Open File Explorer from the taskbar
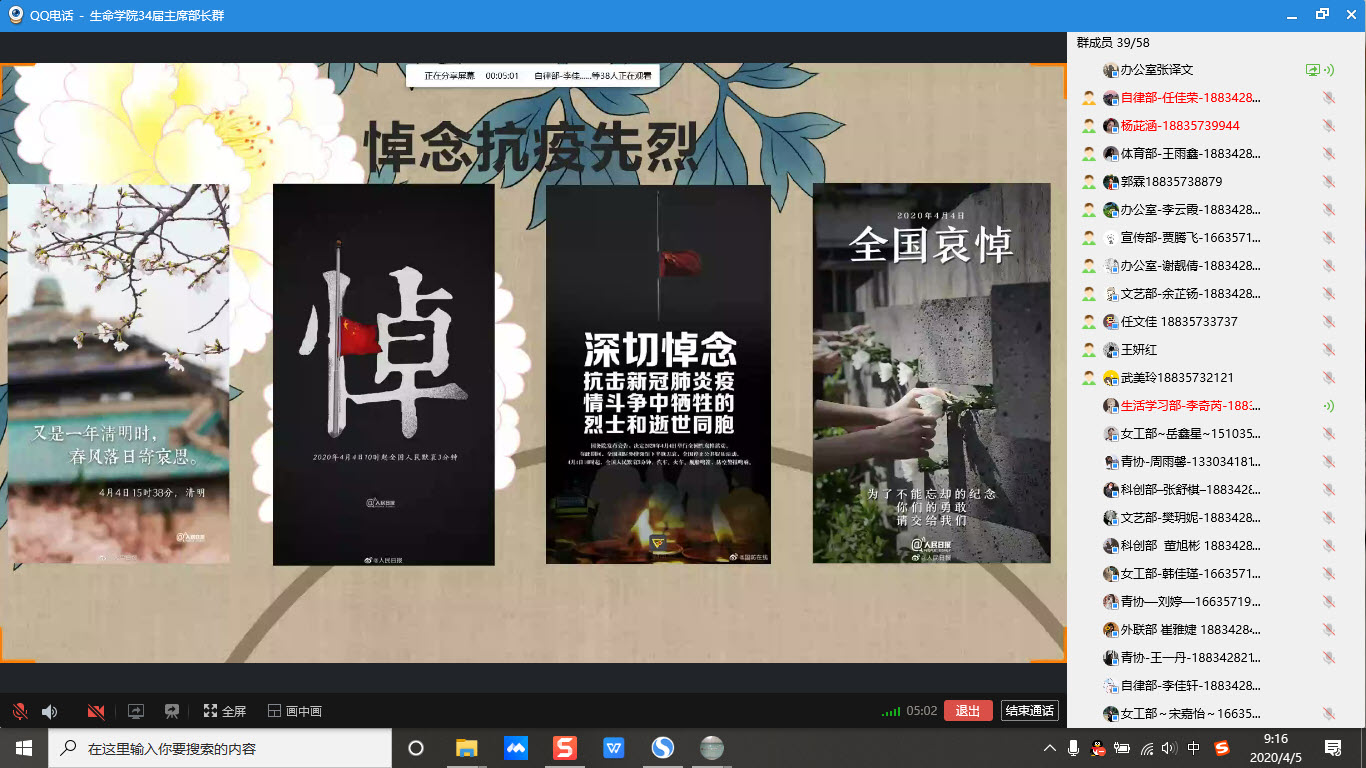Screen dimensions: 1366x768 click(x=466, y=748)
